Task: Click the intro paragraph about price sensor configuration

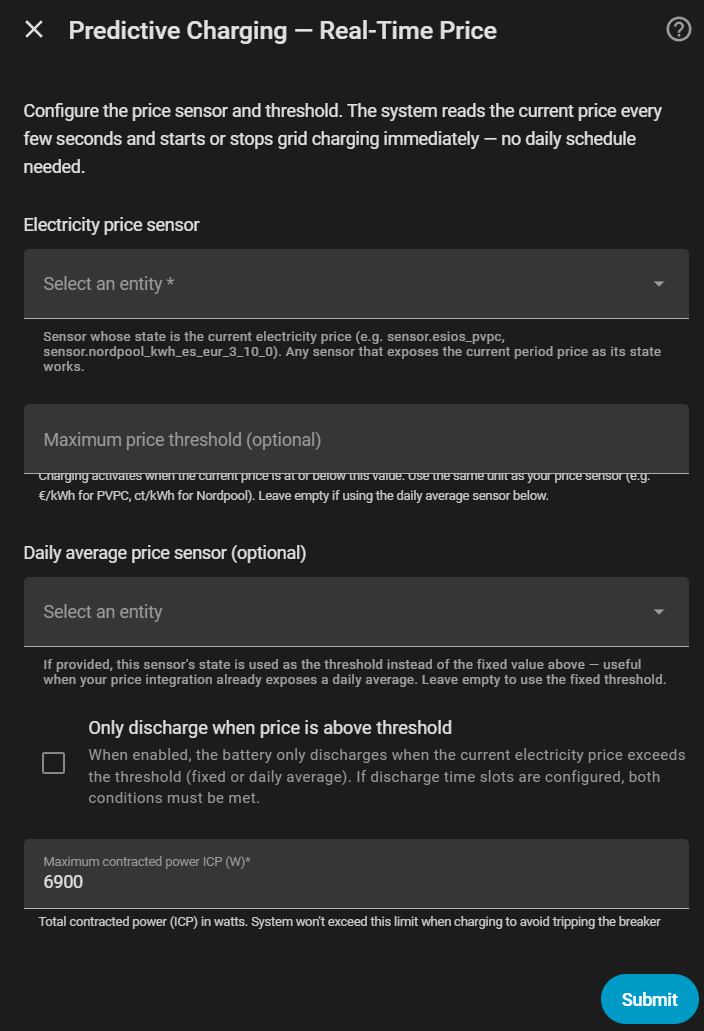Action: 342,139
